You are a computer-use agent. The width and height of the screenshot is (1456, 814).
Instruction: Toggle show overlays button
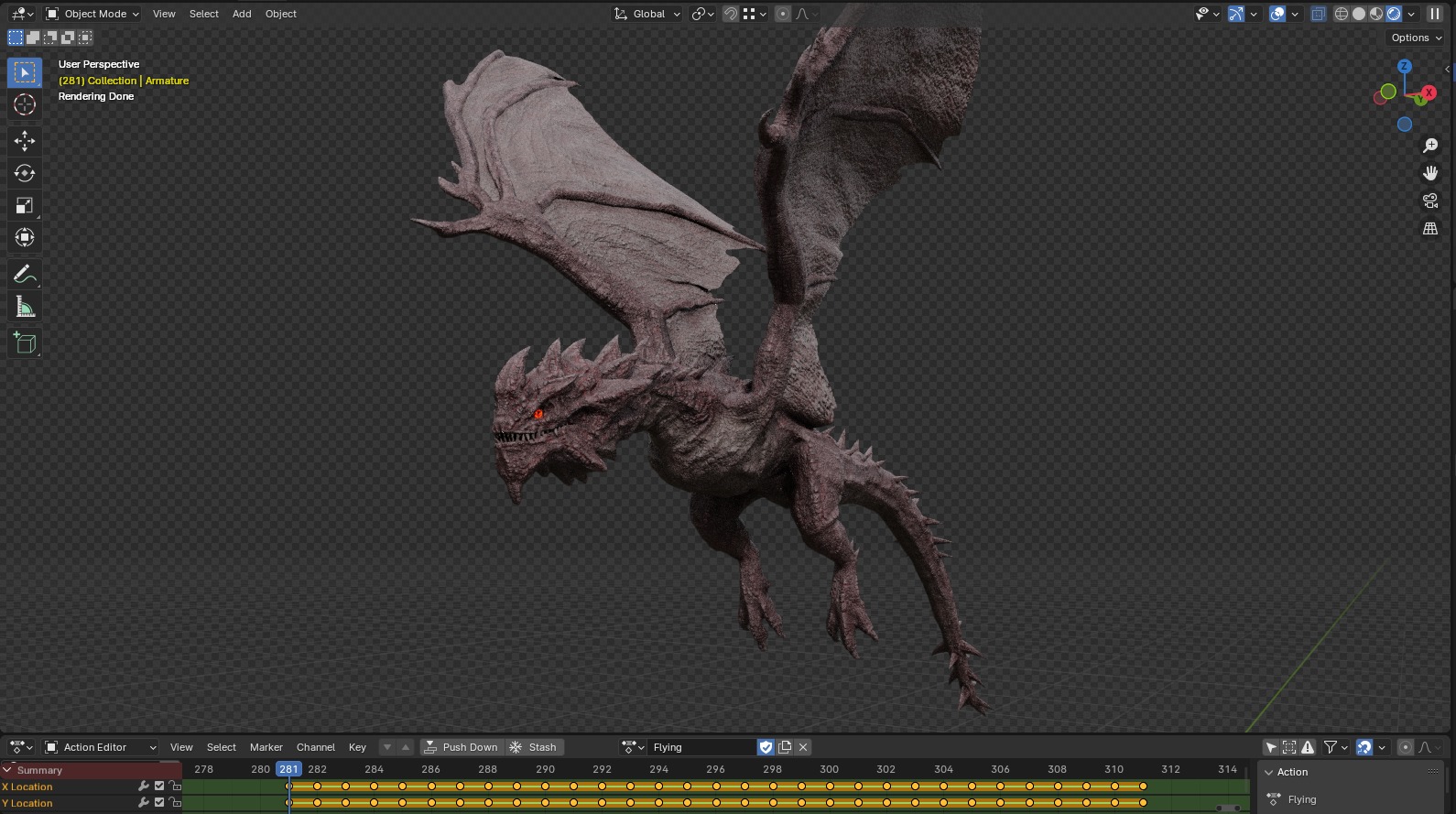(x=1277, y=14)
